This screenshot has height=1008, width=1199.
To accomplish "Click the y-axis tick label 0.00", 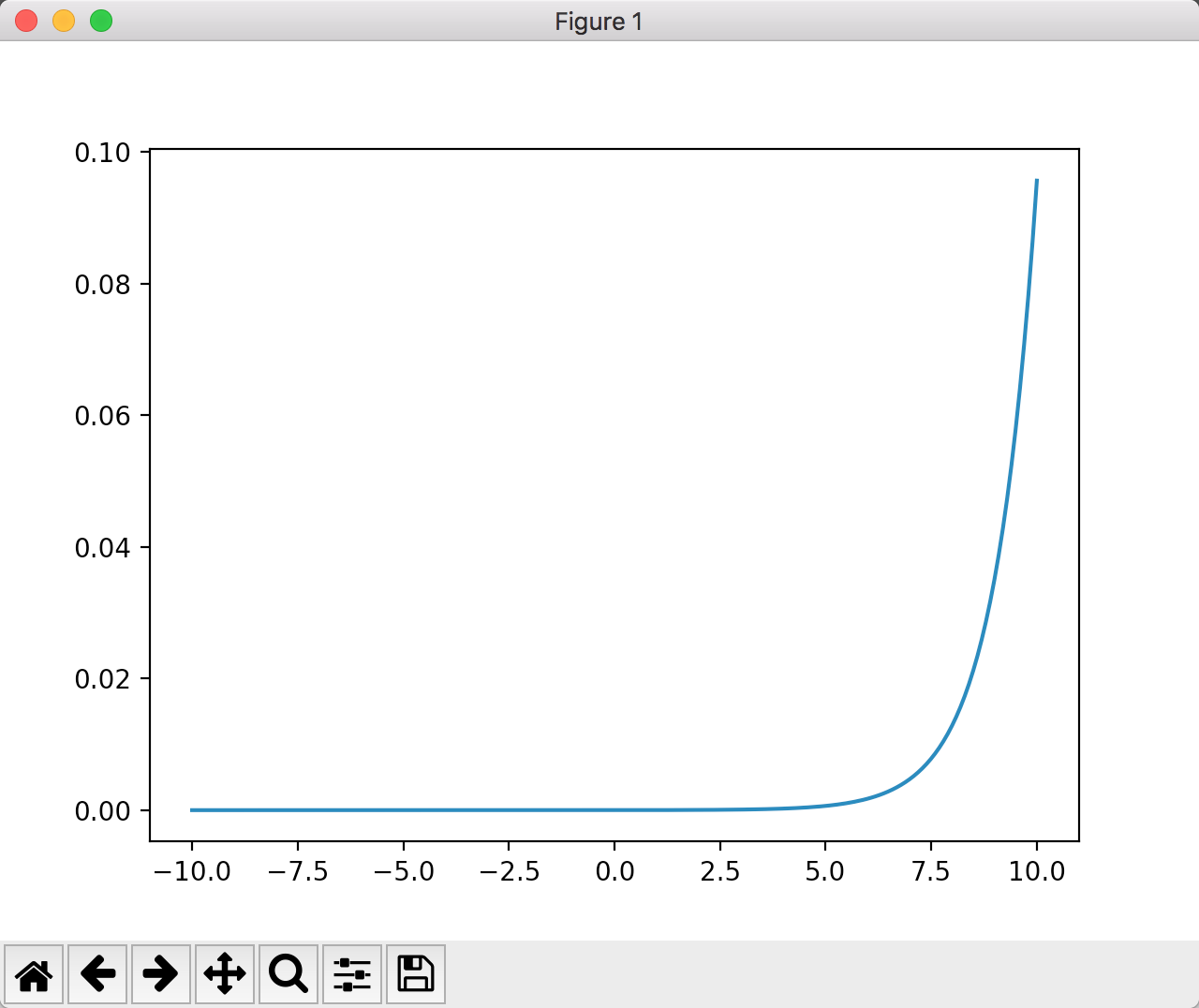I will click(104, 811).
